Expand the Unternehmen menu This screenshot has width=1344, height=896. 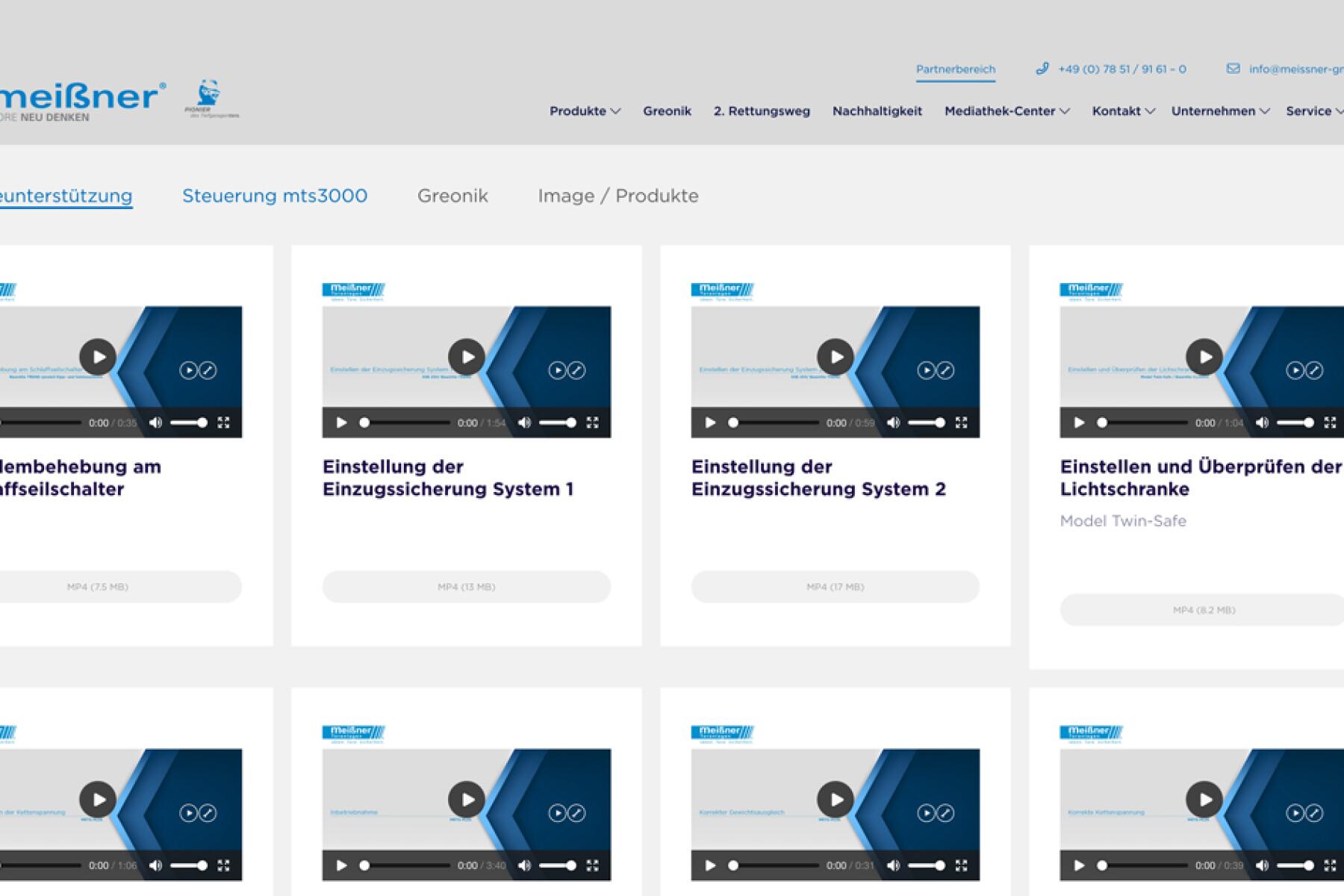pyautogui.click(x=1220, y=111)
